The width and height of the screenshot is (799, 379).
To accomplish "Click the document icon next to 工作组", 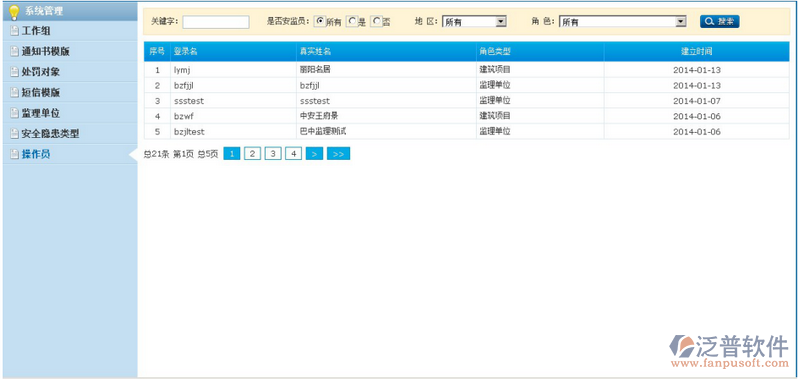I will [14, 31].
